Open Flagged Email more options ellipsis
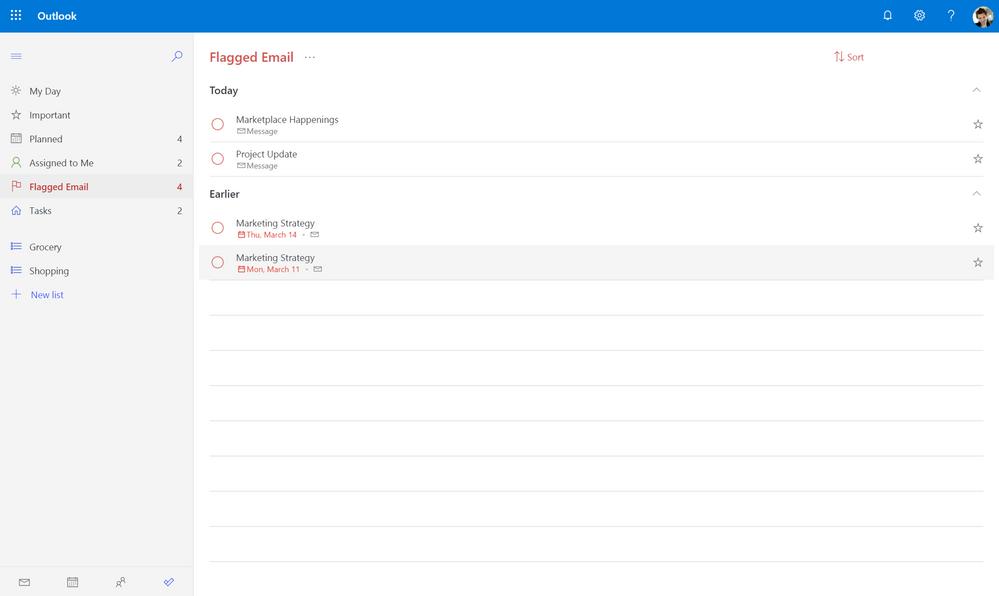The image size is (999, 596). [310, 57]
